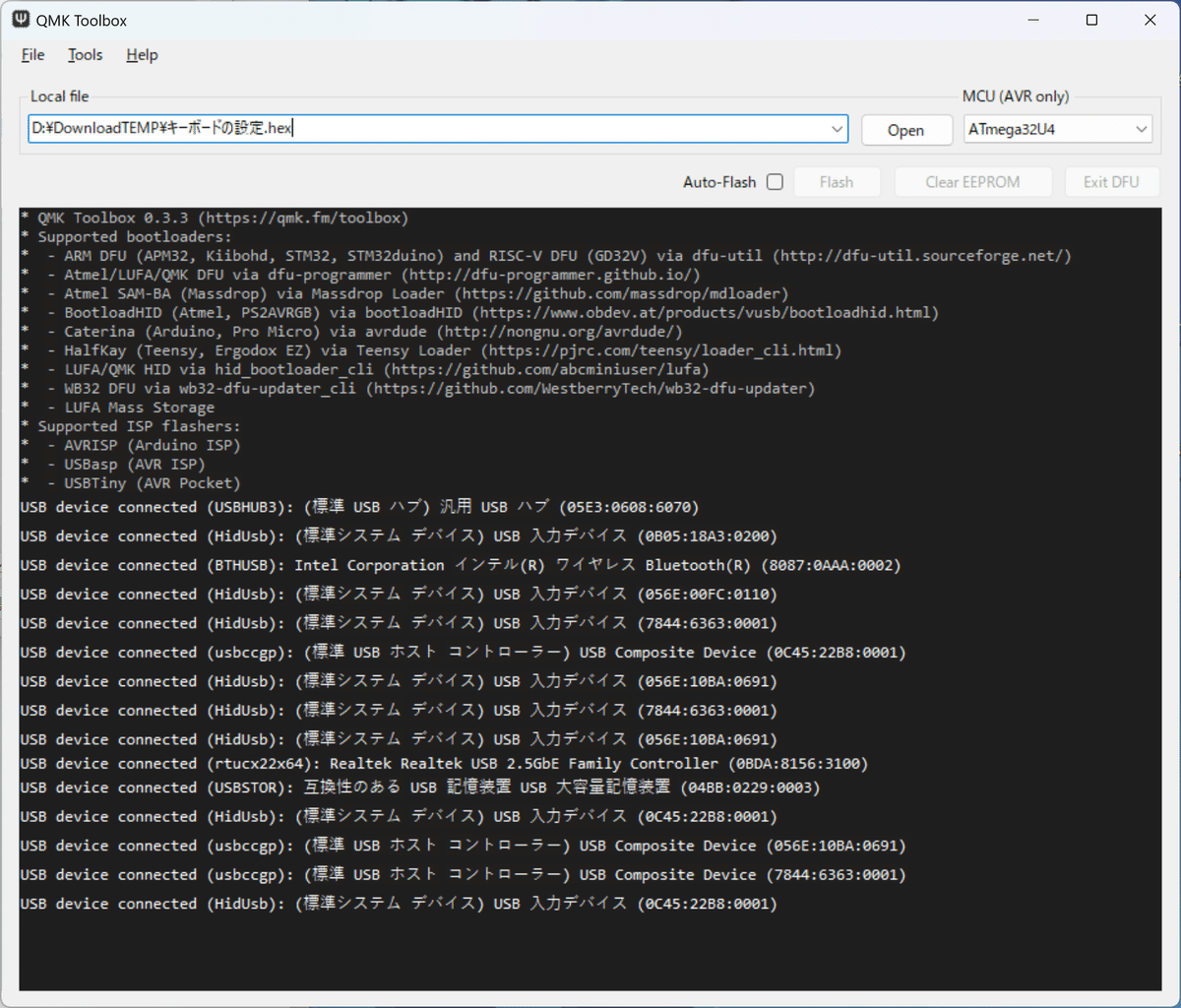Click the Atmel/LUFA/QMK DFU log line
The height and width of the screenshot is (1008, 1181).
(360, 275)
